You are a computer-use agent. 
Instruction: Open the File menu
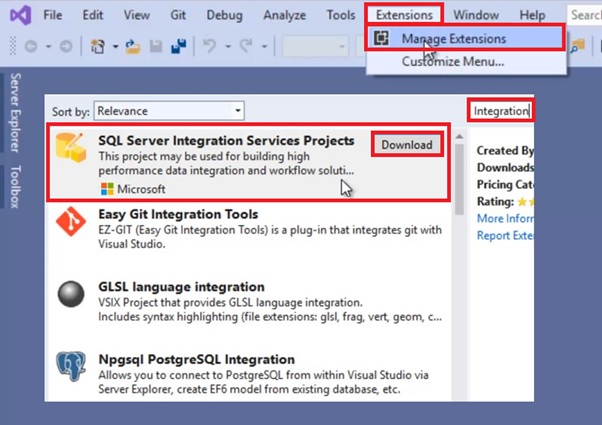[53, 15]
